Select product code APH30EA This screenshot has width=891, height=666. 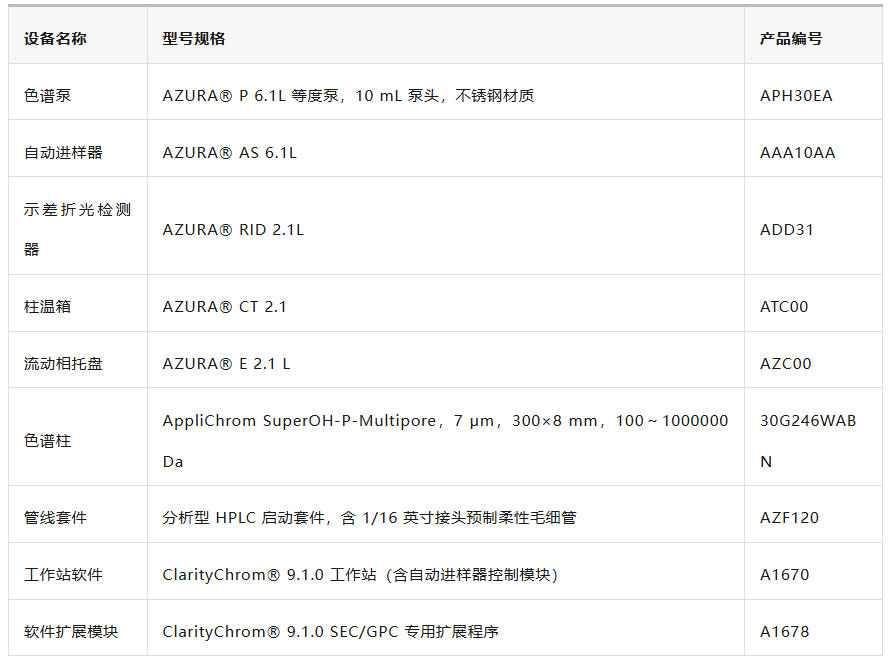(813, 92)
